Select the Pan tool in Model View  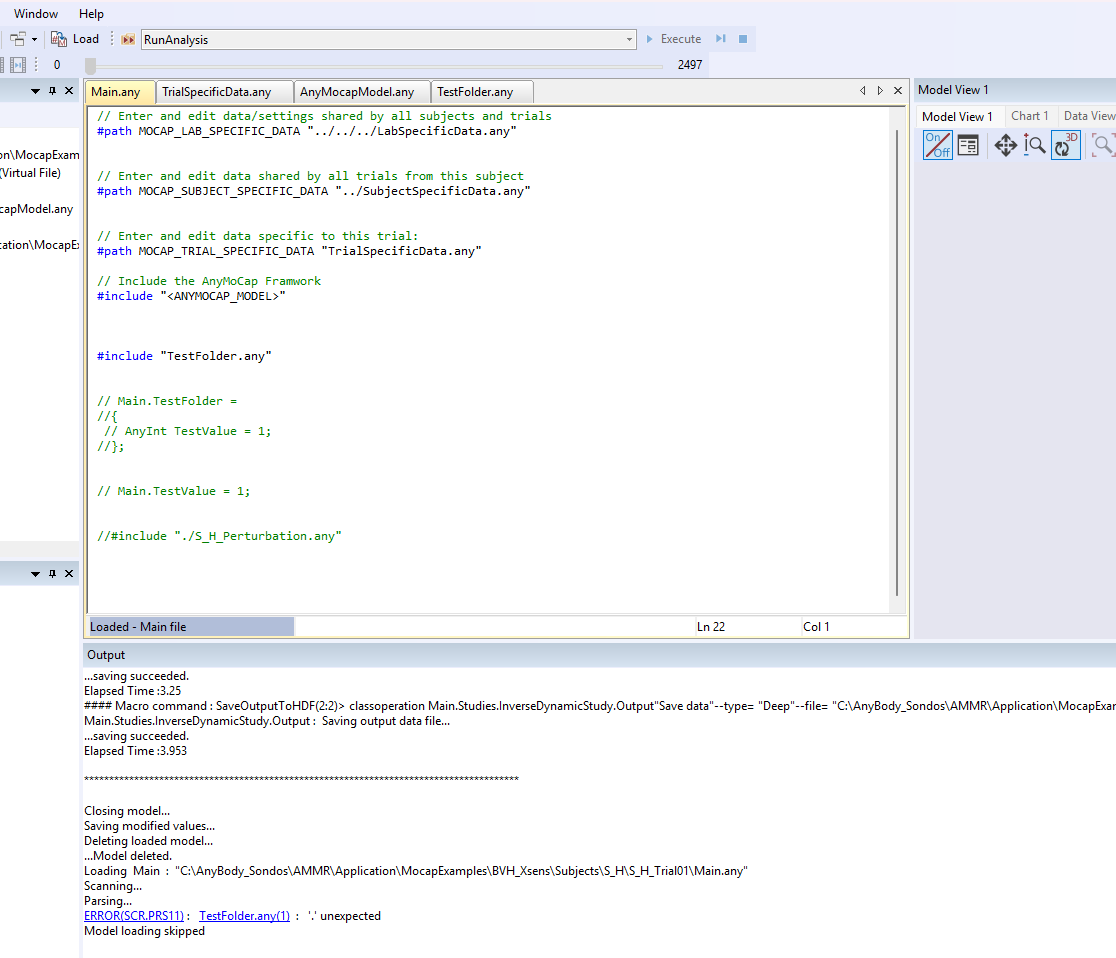[x=1005, y=146]
